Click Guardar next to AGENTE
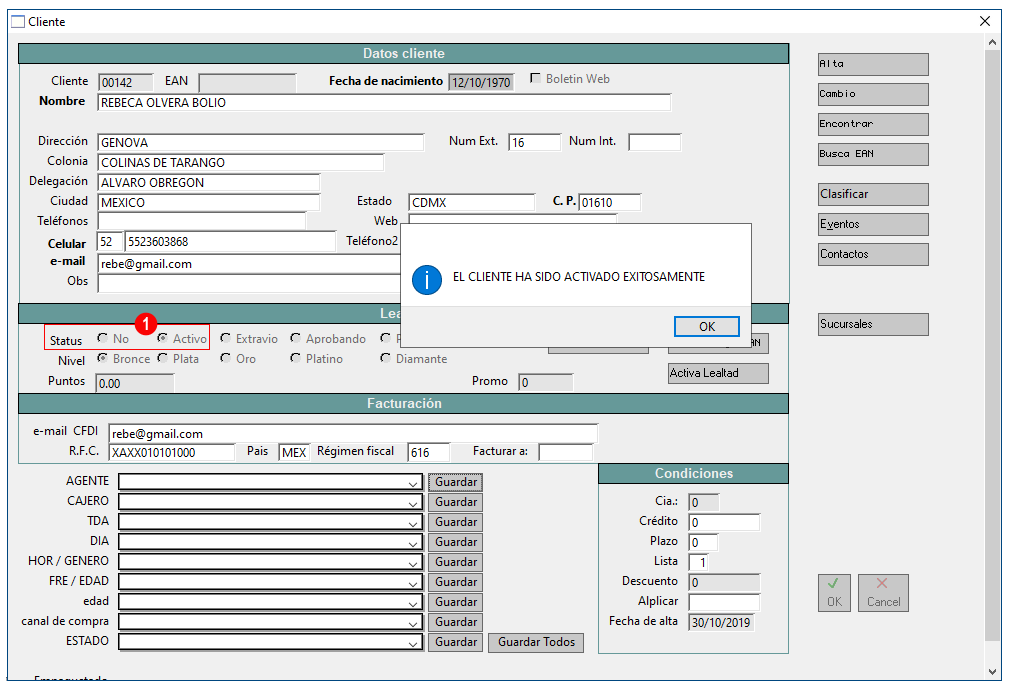1010x689 pixels. [x=455, y=482]
